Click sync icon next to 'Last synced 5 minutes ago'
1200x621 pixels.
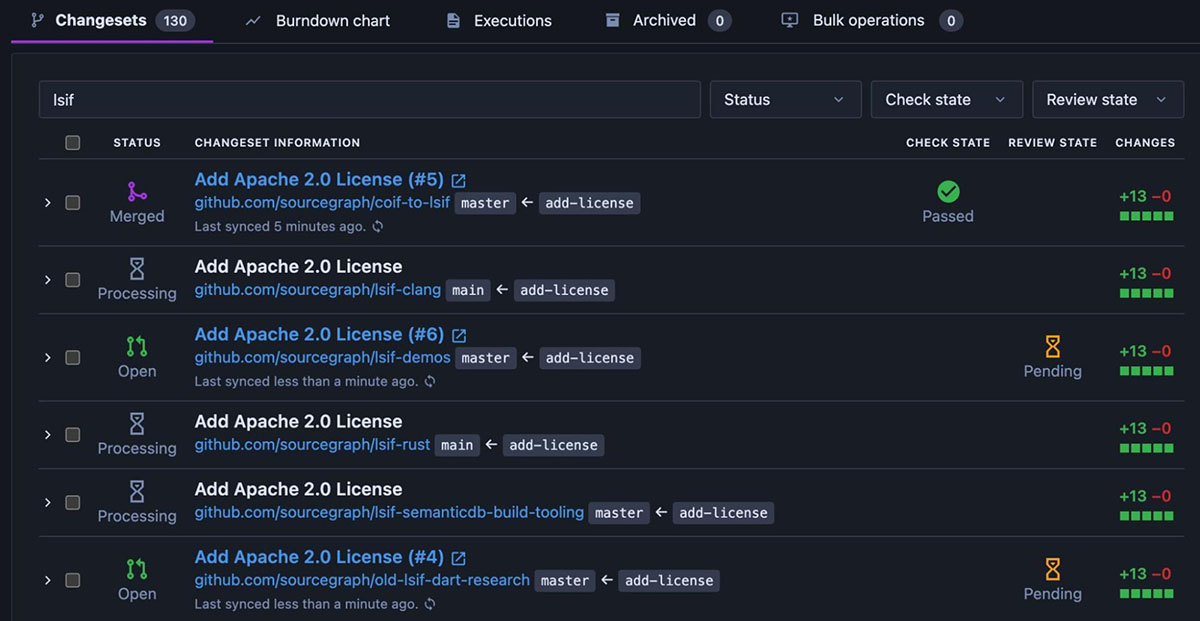[377, 227]
